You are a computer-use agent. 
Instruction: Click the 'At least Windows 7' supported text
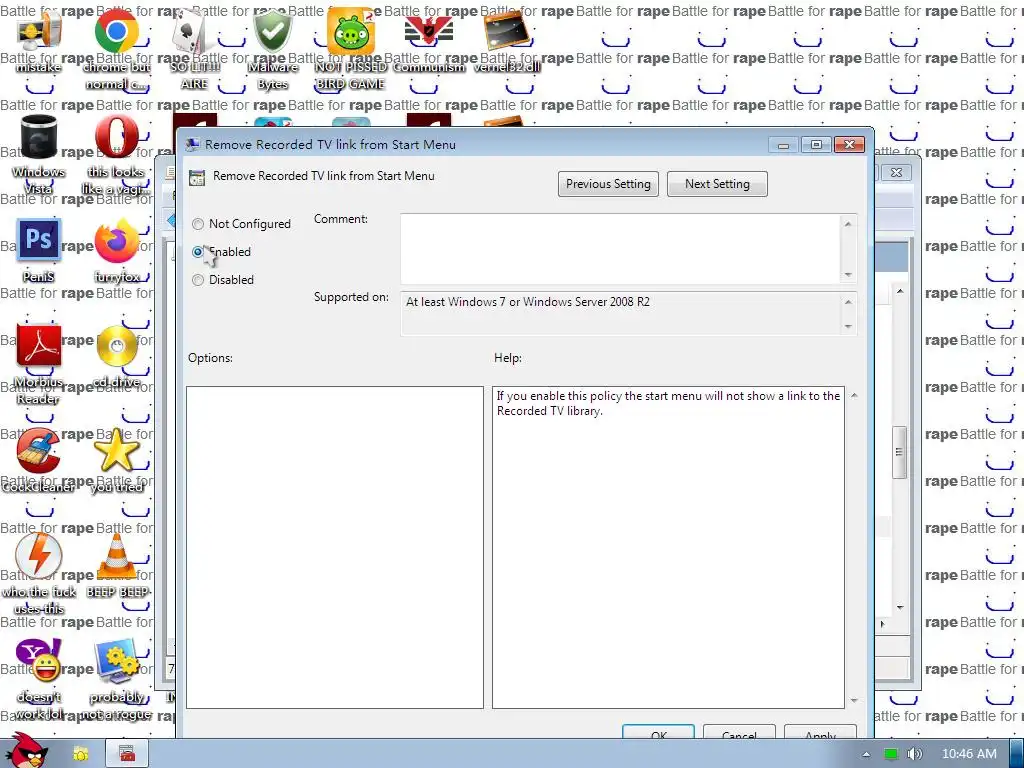tap(528, 302)
